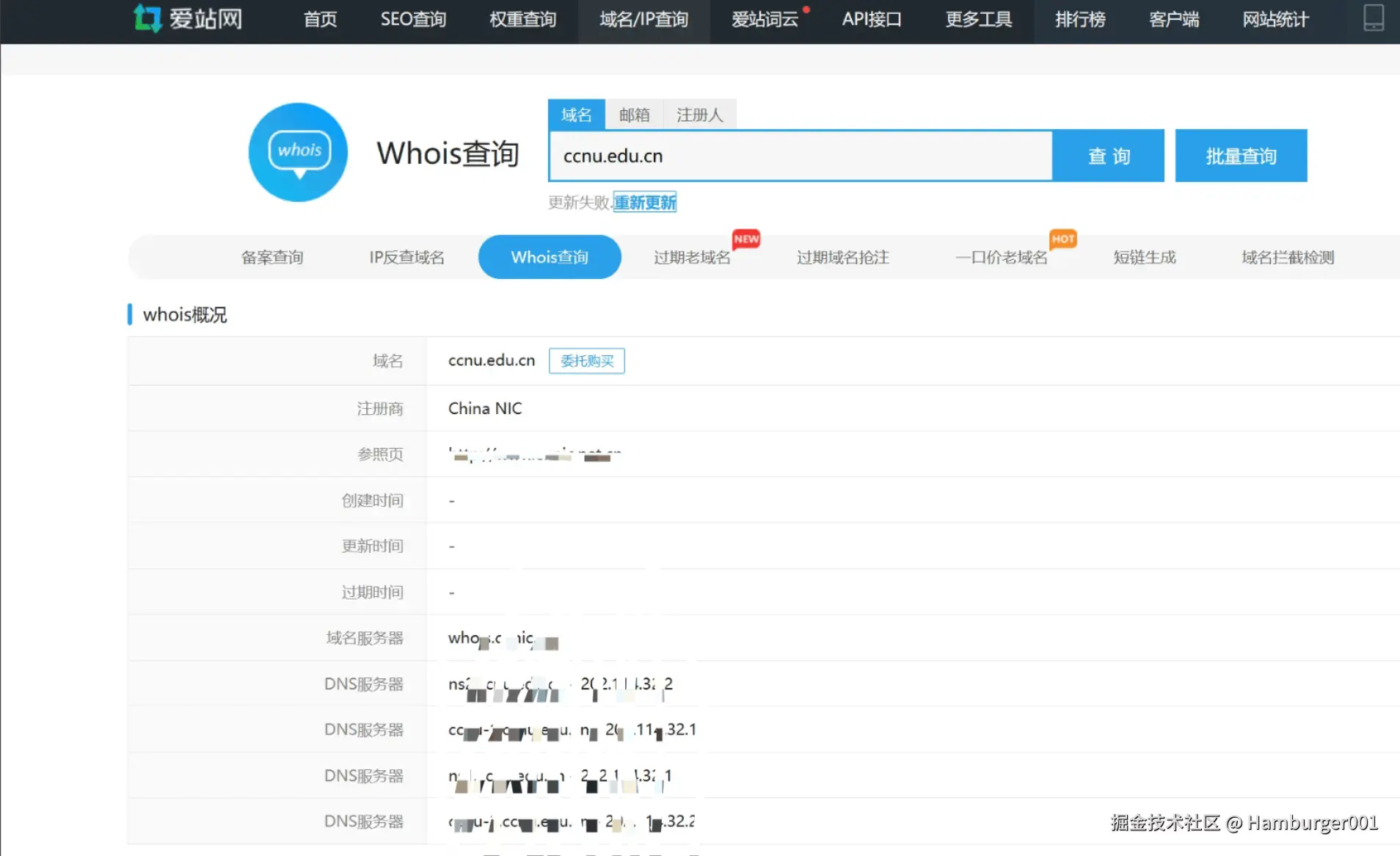Click the 批量查询 button
This screenshot has width=1400, height=856.
point(1242,156)
